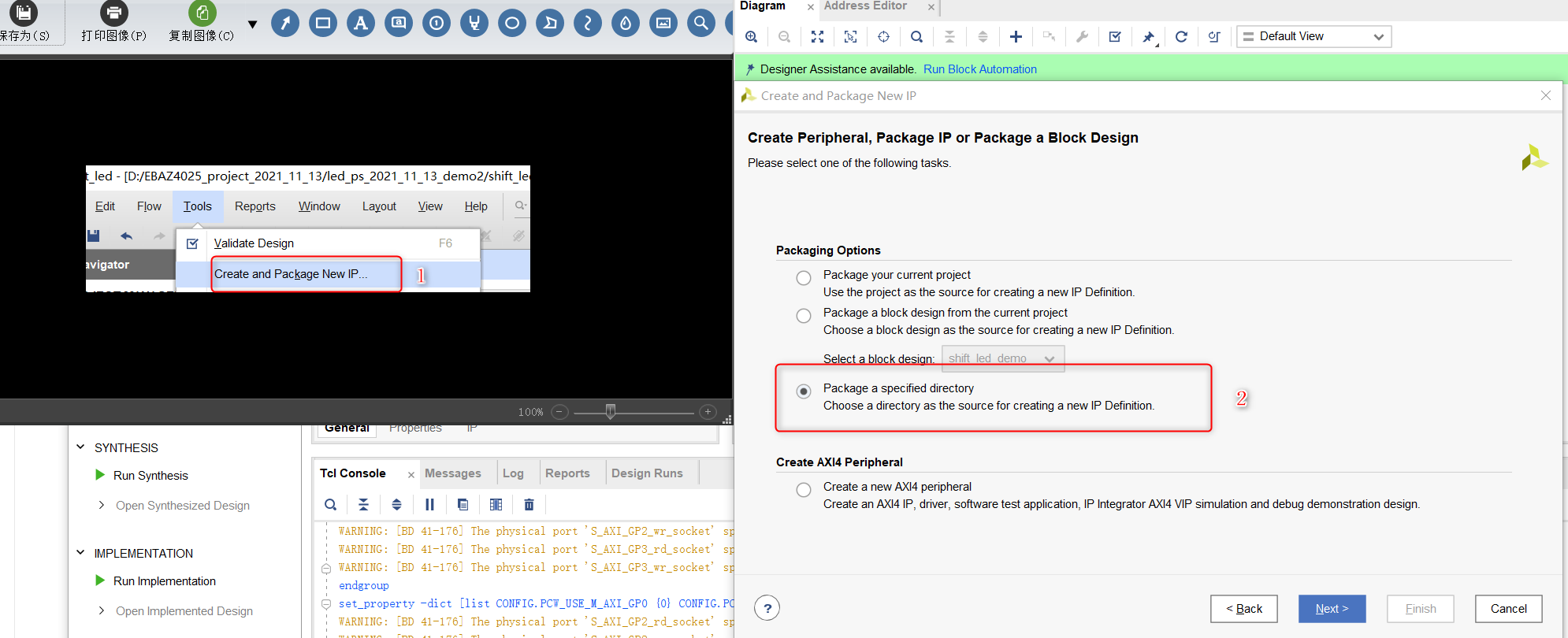Open the Reports tab in bottom panel
Screen dimensions: 1568x638
click(567, 473)
